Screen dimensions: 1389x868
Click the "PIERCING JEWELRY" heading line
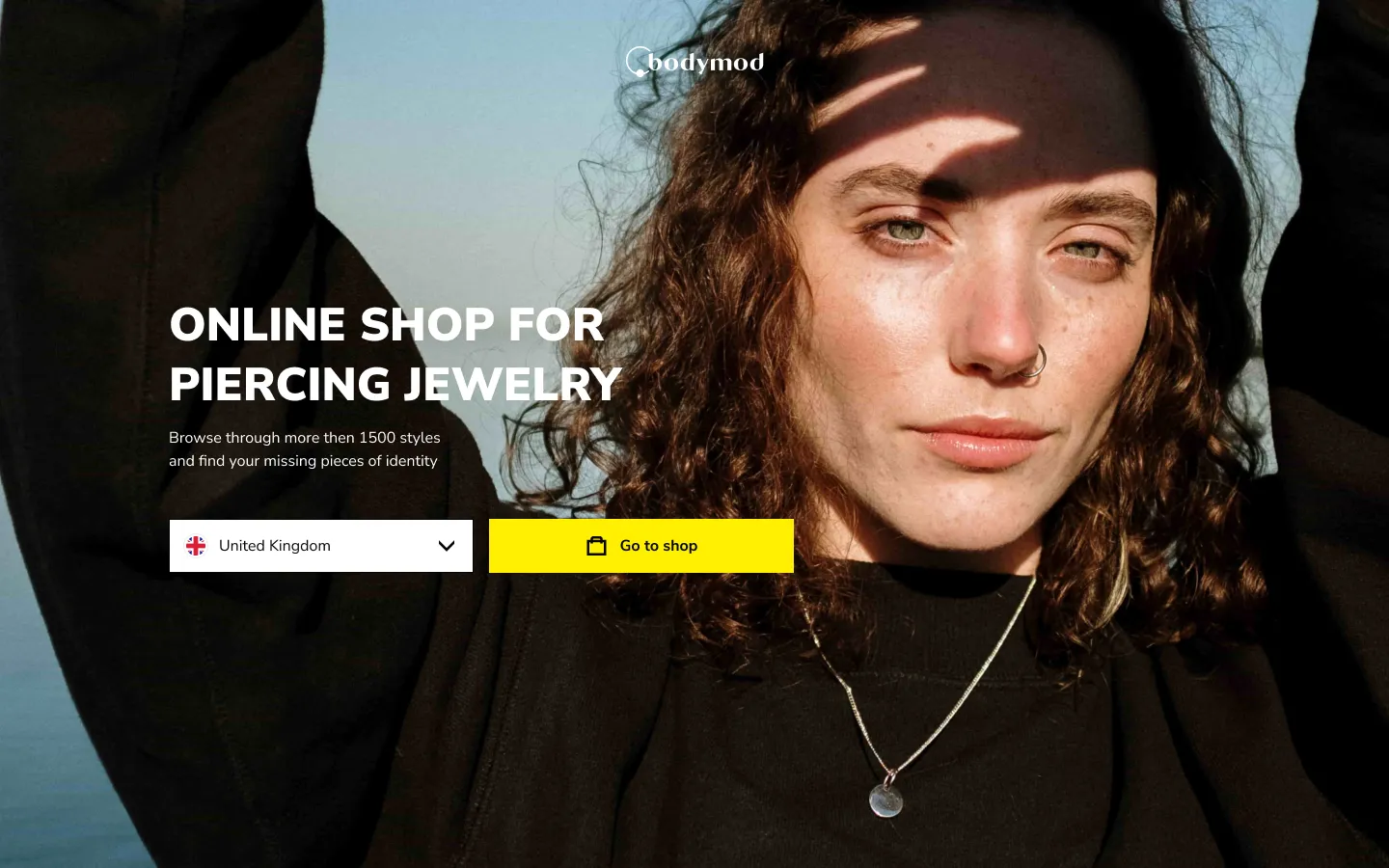pyautogui.click(x=395, y=384)
